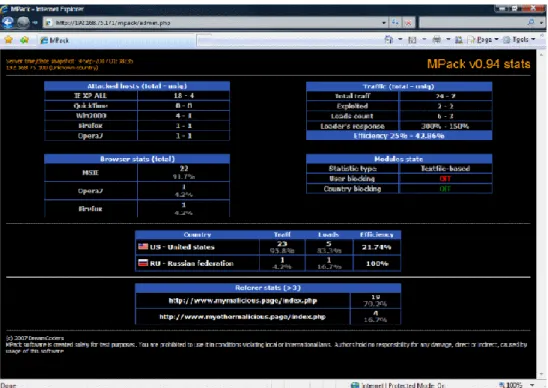Click the 21.74% efficiency value
This screenshot has width=548, height=388.
click(376, 247)
